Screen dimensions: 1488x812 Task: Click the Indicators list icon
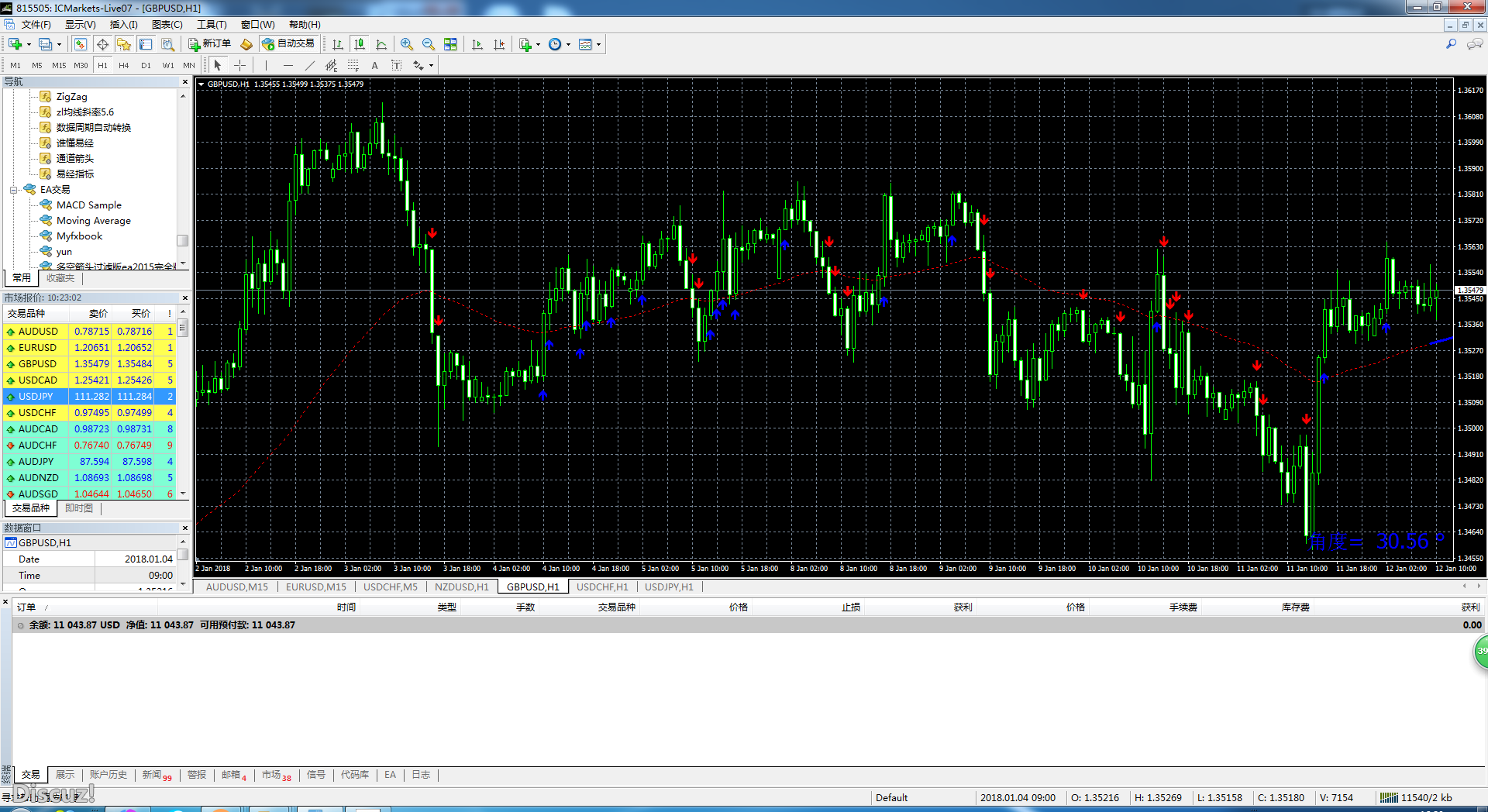[525, 44]
